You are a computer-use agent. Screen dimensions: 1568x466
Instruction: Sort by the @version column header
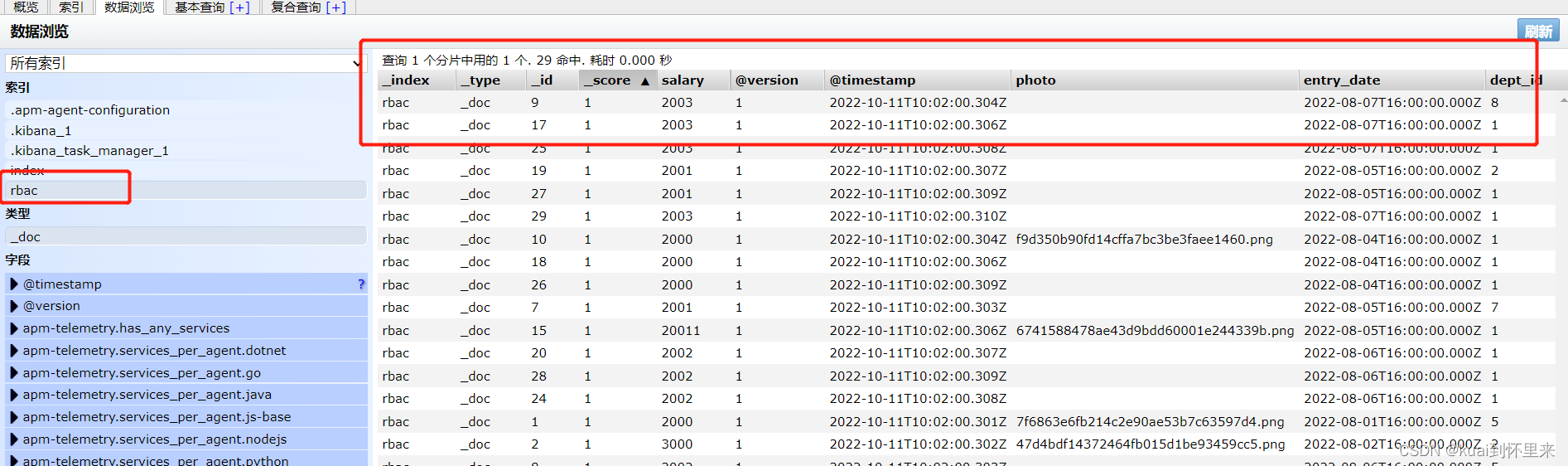(778, 80)
